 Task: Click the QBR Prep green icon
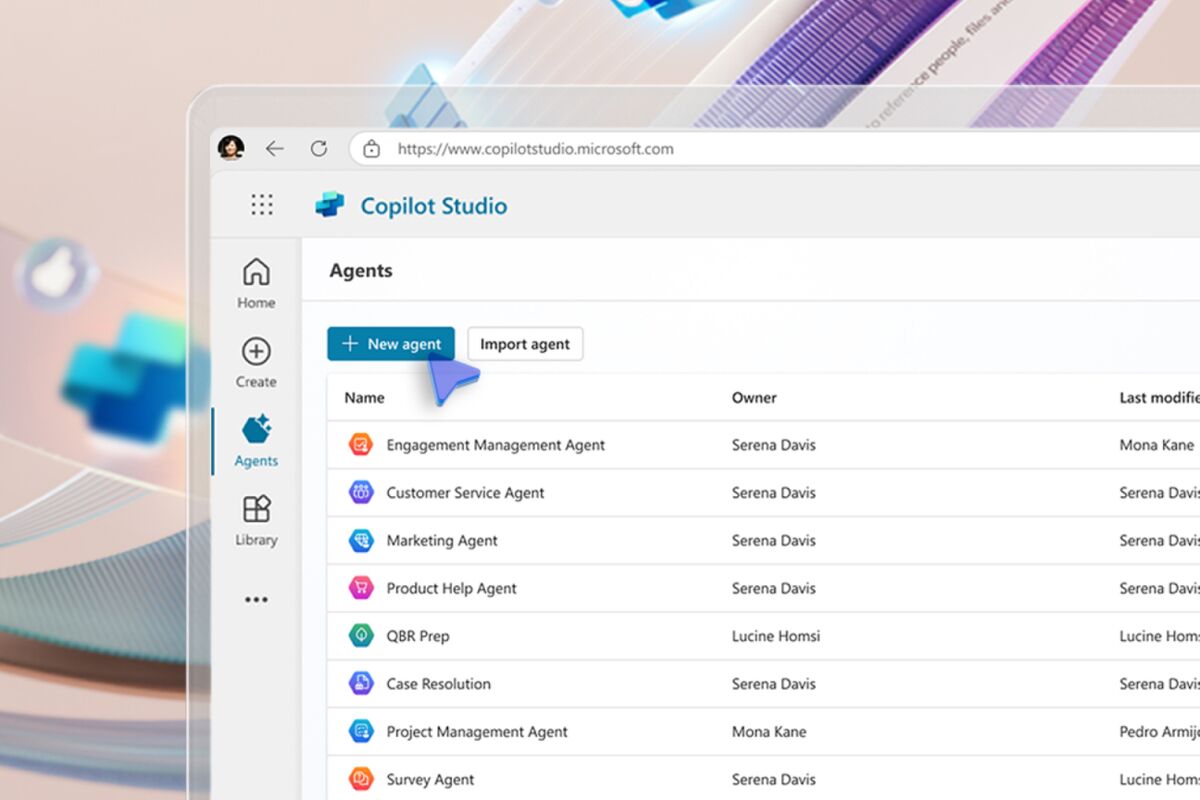[x=362, y=635]
